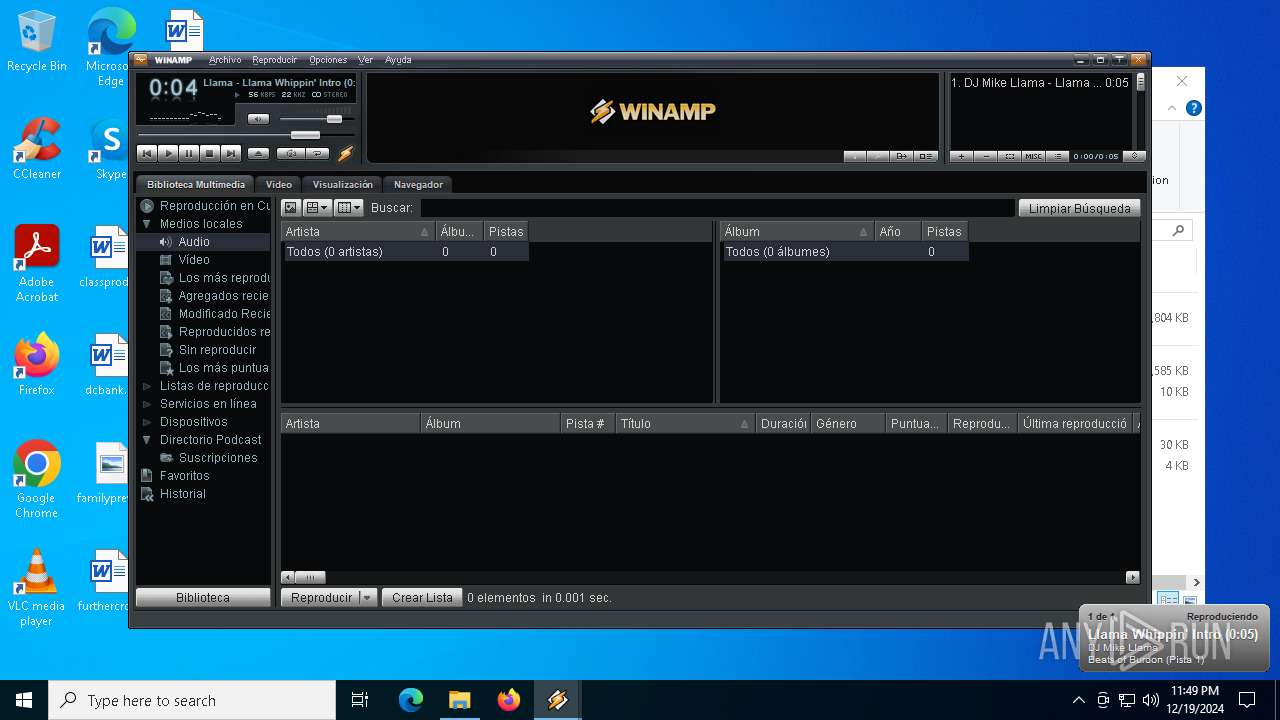The image size is (1280, 720).
Task: Click the album art view icon button
Action: point(291,208)
